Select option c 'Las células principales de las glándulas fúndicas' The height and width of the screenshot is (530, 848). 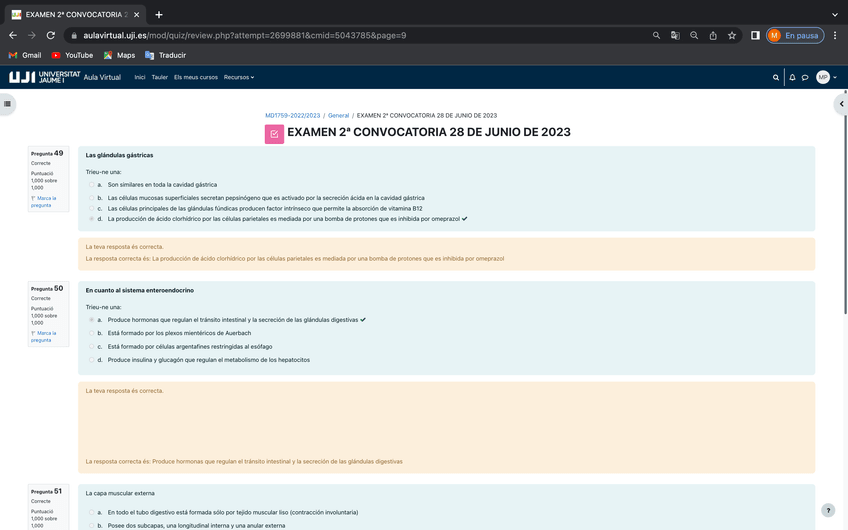tap(91, 208)
